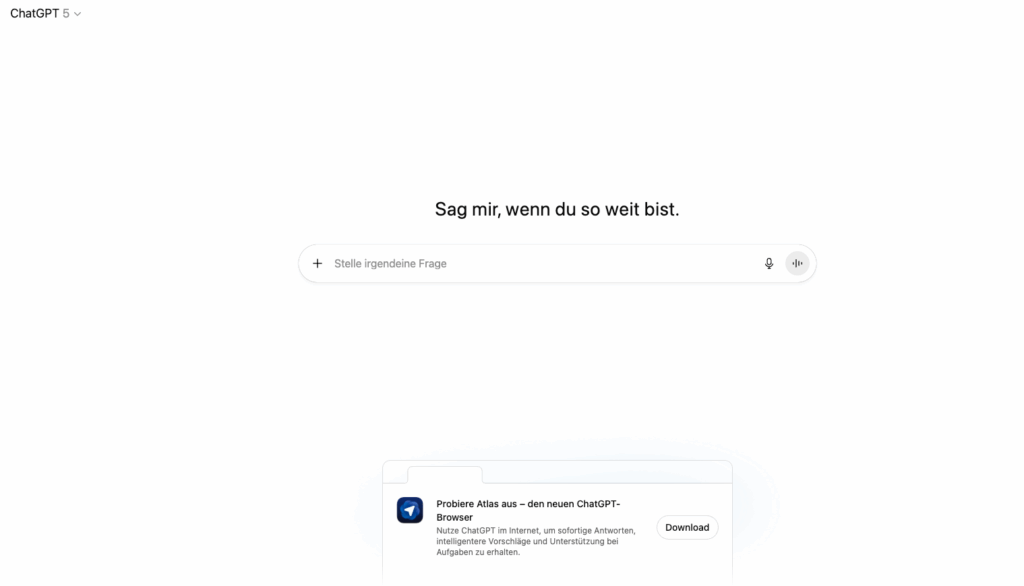The width and height of the screenshot is (1024, 586).
Task: Focus the chat question input box
Action: [500, 263]
